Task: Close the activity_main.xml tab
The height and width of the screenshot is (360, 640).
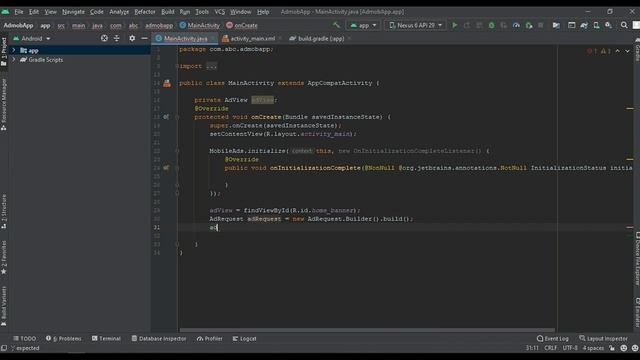Action: (x=280, y=39)
